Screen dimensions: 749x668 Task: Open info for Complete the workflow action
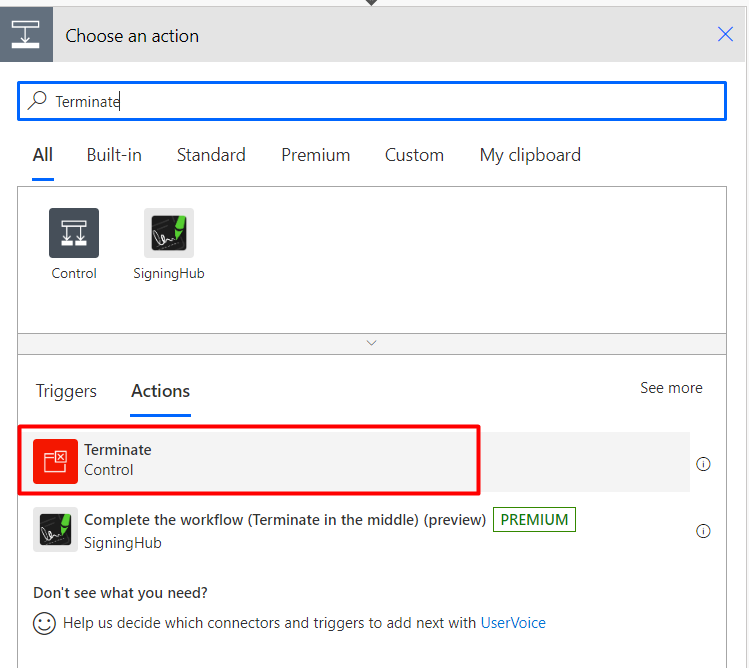click(x=703, y=531)
